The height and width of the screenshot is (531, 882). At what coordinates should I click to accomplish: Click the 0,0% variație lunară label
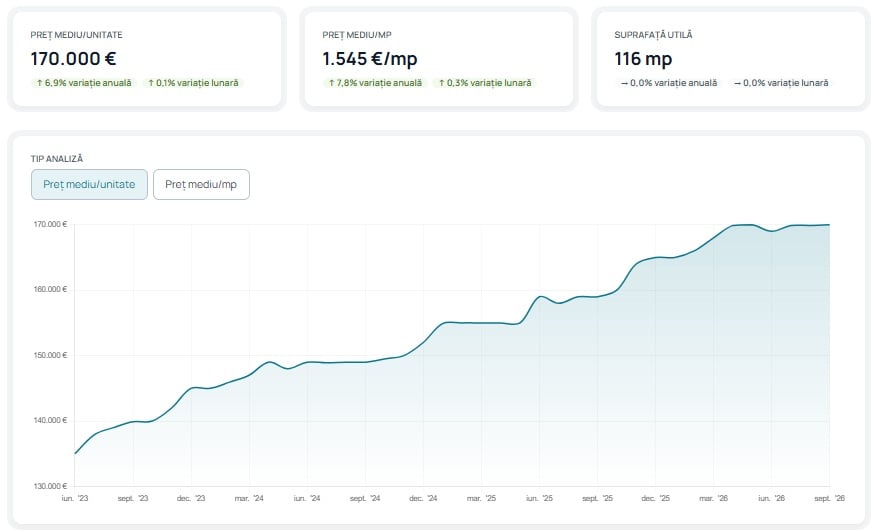click(x=781, y=83)
